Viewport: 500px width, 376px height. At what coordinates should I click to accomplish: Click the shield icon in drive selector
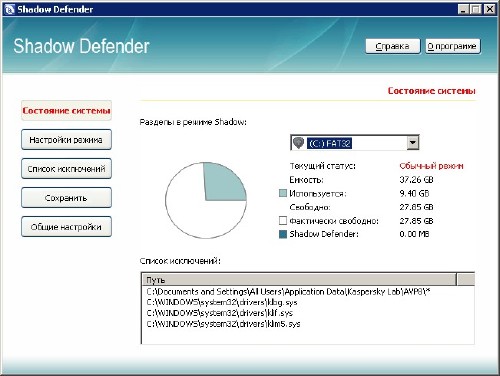pyautogui.click(x=299, y=143)
